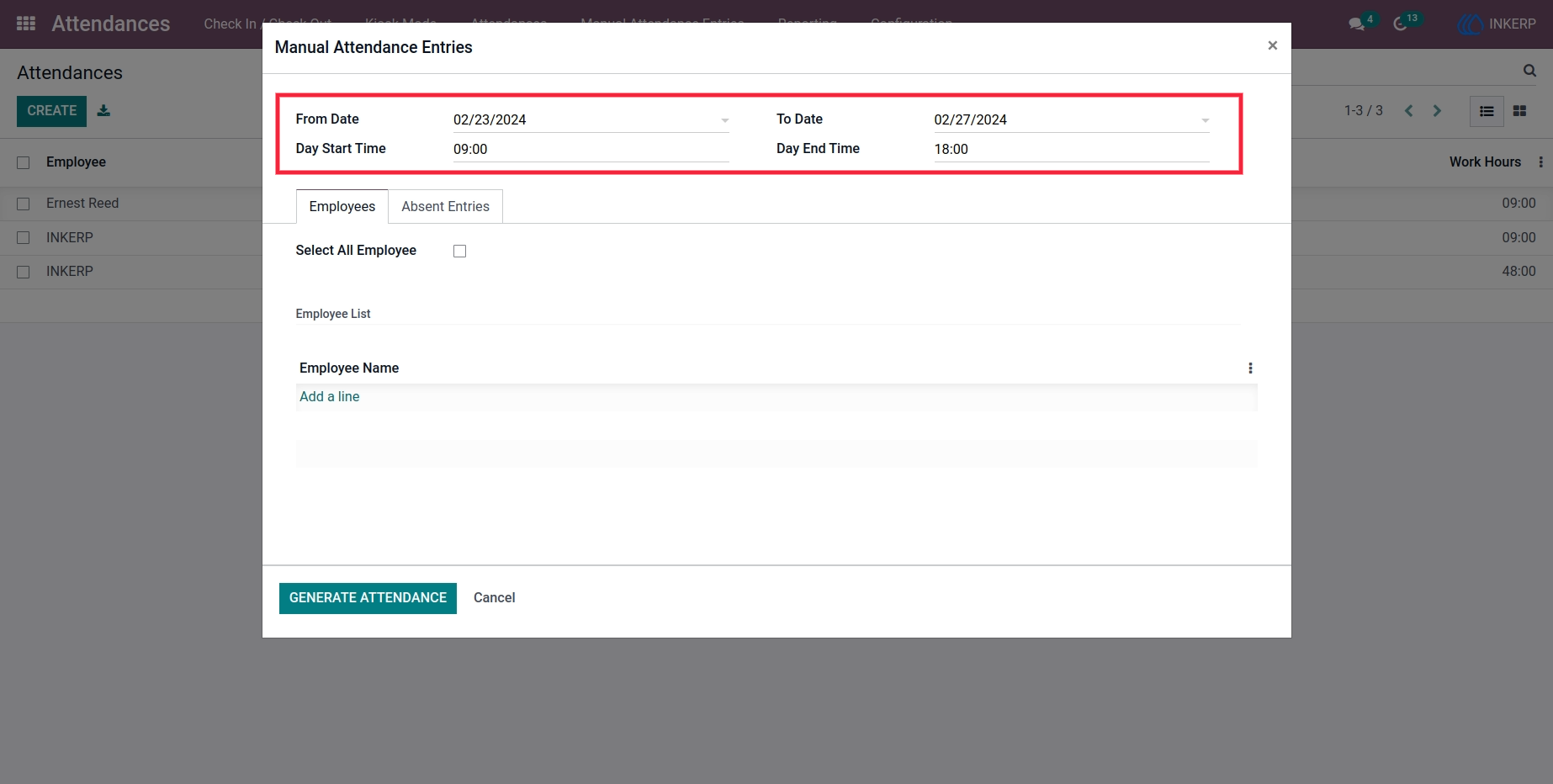Open Work Hours column options menu
The image size is (1553, 784).
1540,162
